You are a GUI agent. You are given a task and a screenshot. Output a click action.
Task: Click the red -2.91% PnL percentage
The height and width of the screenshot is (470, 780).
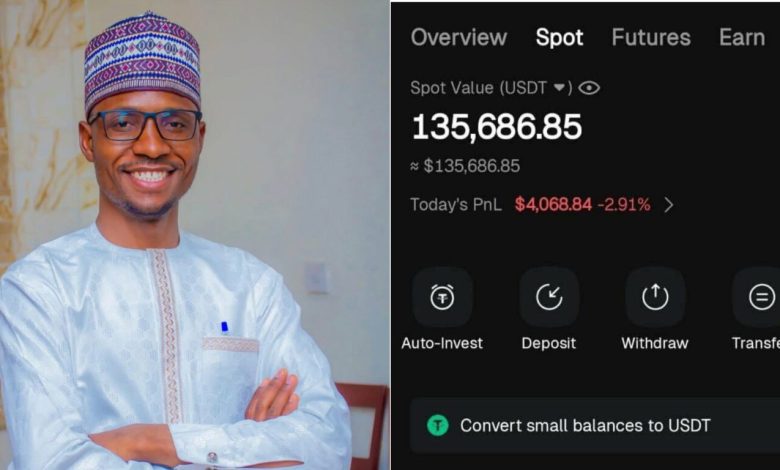[x=624, y=205]
